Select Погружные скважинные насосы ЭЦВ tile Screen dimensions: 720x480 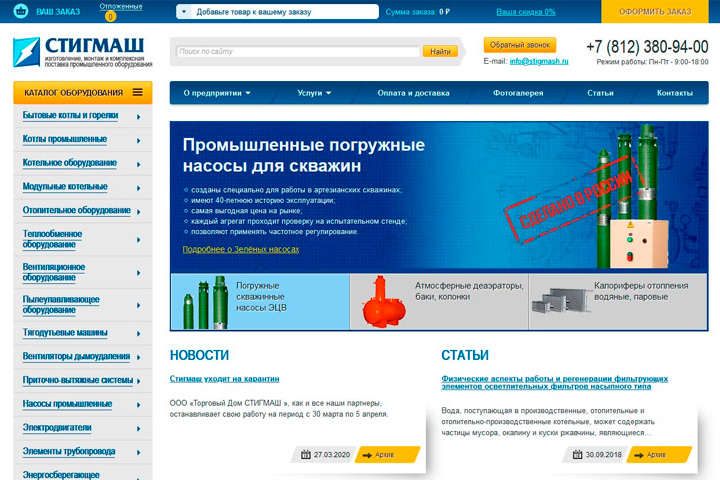(260, 302)
